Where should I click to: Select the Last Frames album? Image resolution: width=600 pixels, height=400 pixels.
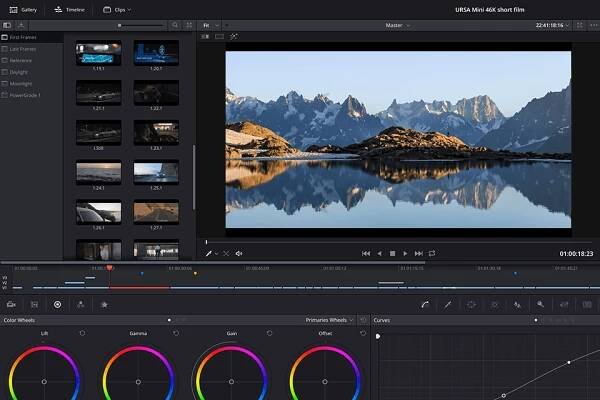(x=31, y=49)
